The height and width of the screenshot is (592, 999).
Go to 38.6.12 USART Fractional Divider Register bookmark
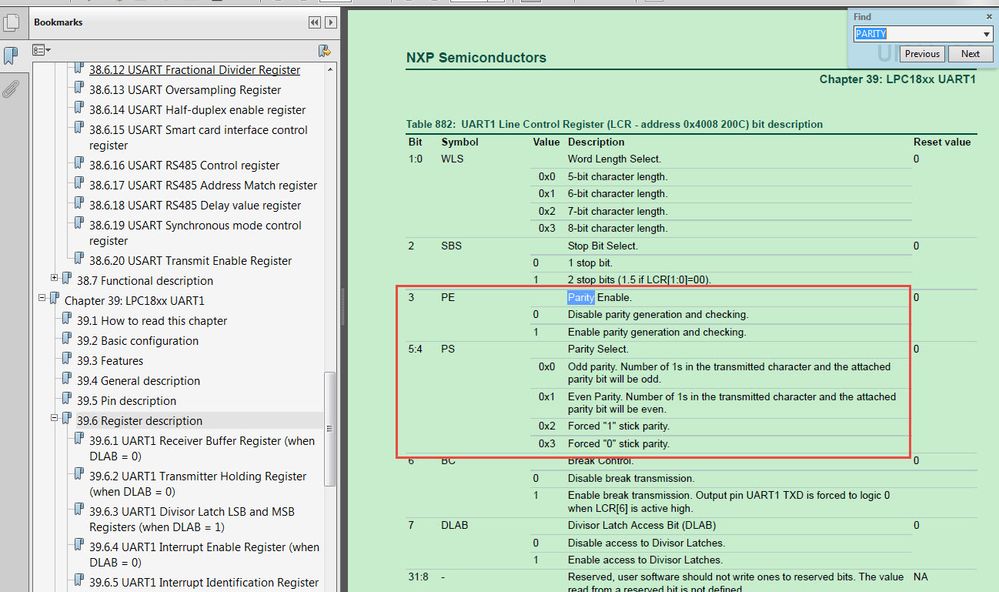point(194,70)
